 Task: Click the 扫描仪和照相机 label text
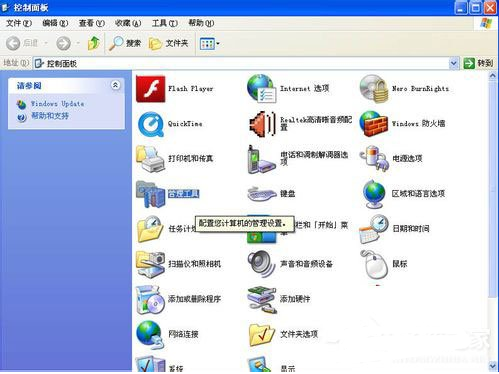click(194, 264)
